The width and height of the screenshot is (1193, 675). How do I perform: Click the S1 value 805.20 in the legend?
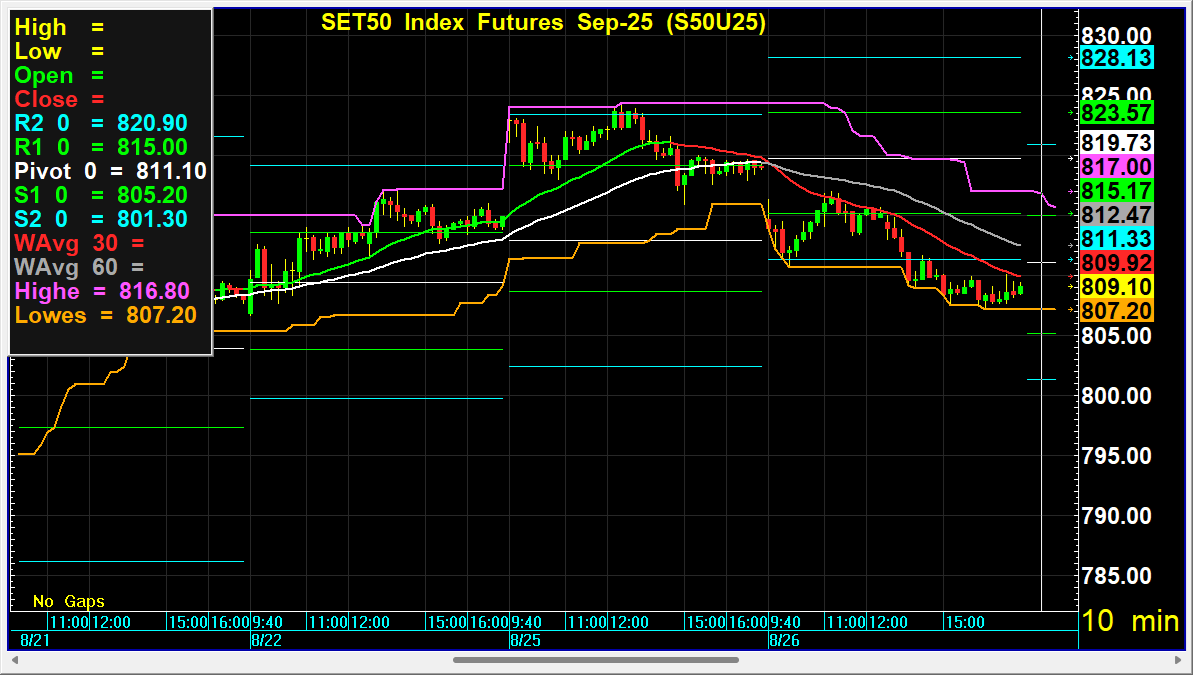click(152, 195)
